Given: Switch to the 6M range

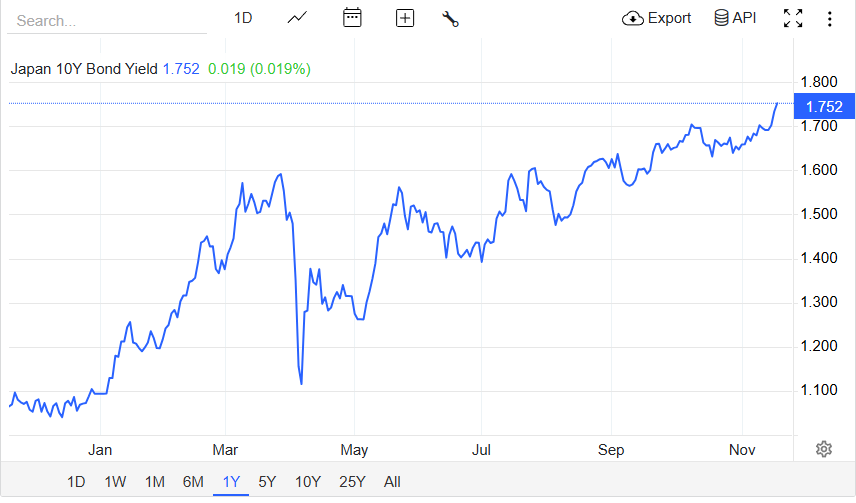Looking at the screenshot, I should [193, 482].
